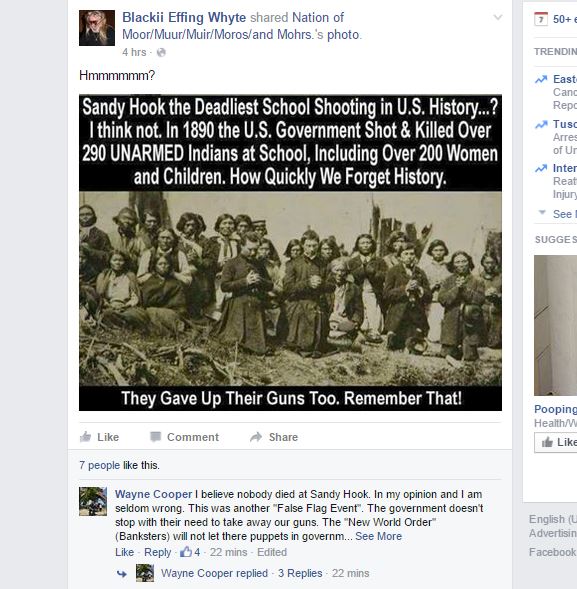Click the calendar events icon in sidebar
Viewport: 577px width, 589px height.
(541, 19)
